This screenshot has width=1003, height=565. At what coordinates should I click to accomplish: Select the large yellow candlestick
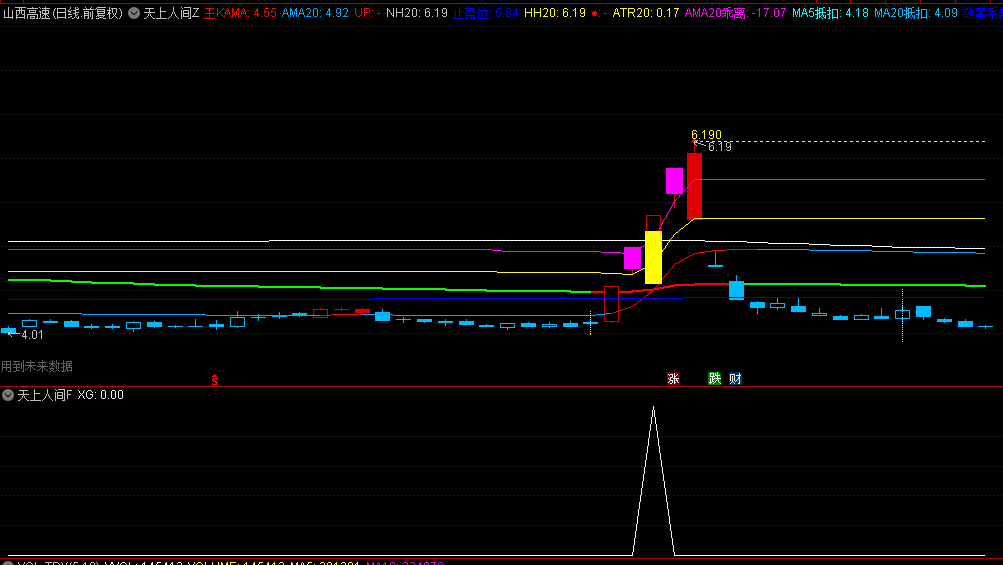[x=653, y=257]
